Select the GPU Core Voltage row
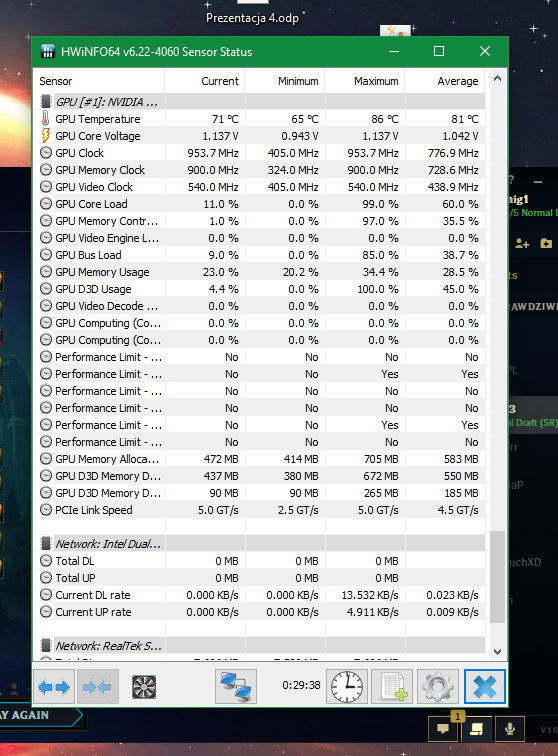 [259, 136]
